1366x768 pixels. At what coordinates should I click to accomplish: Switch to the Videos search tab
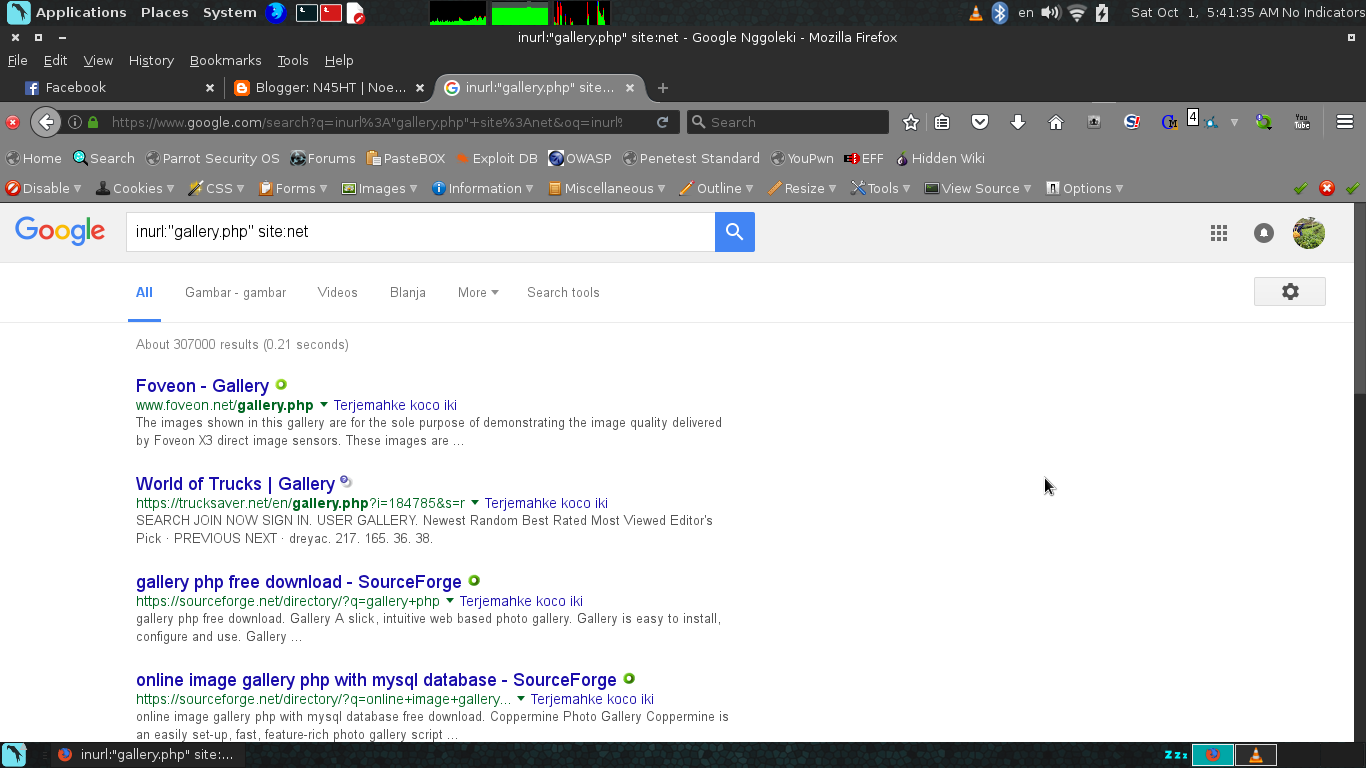point(337,292)
